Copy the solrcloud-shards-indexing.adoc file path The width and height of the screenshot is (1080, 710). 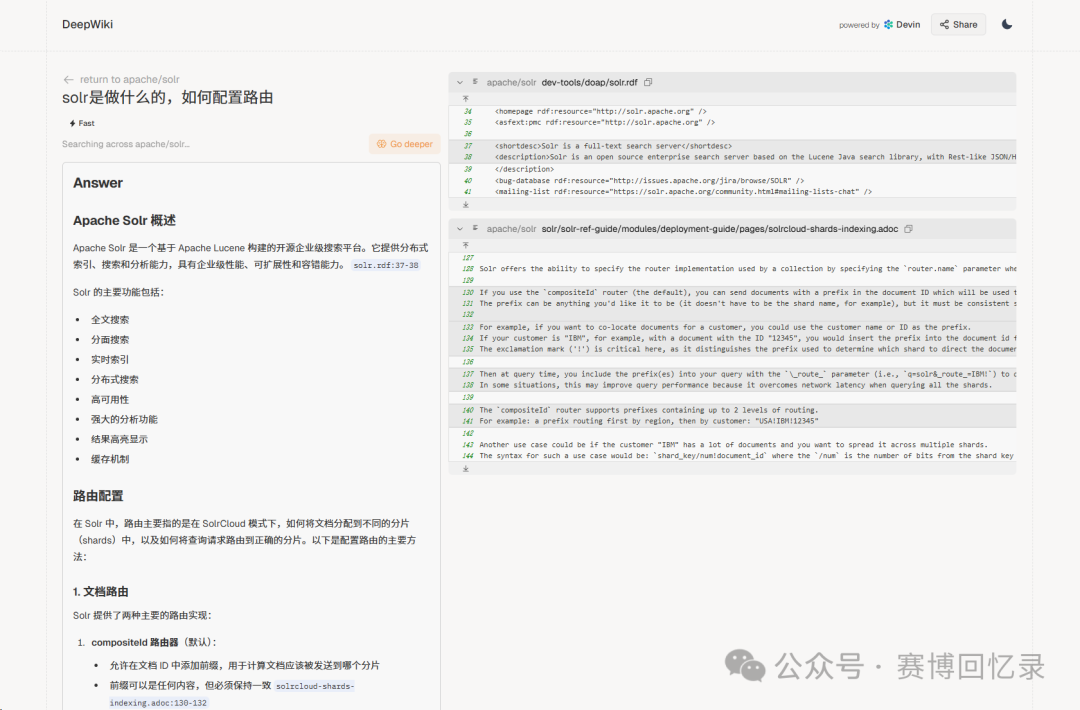(908, 229)
